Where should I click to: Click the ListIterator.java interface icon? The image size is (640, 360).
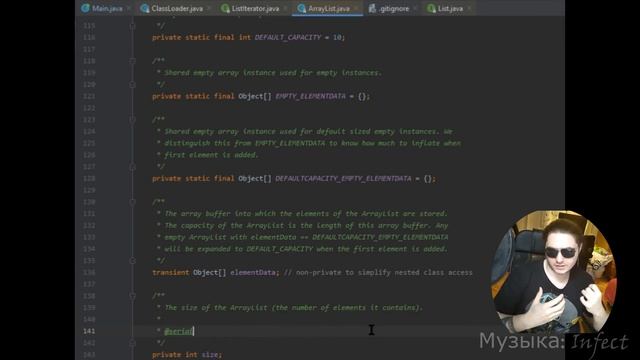[x=225, y=8]
